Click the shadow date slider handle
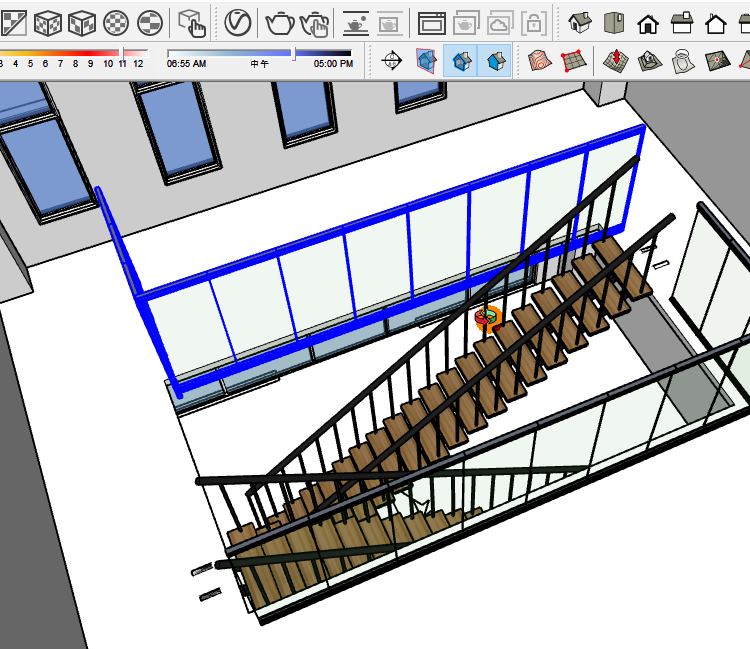The width and height of the screenshot is (750, 649). pos(122,53)
